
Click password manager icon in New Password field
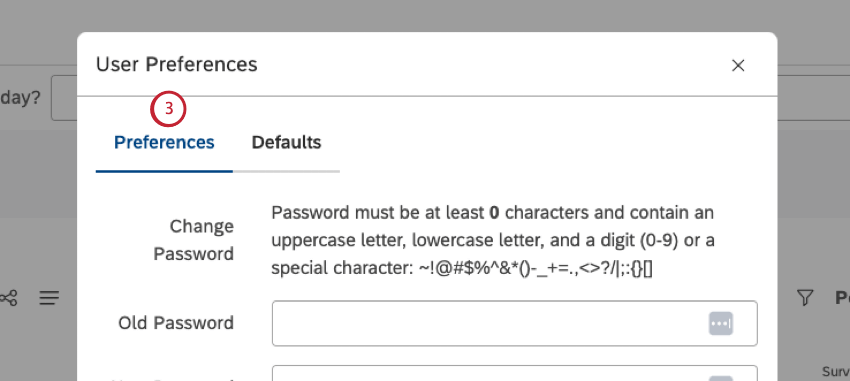720,378
